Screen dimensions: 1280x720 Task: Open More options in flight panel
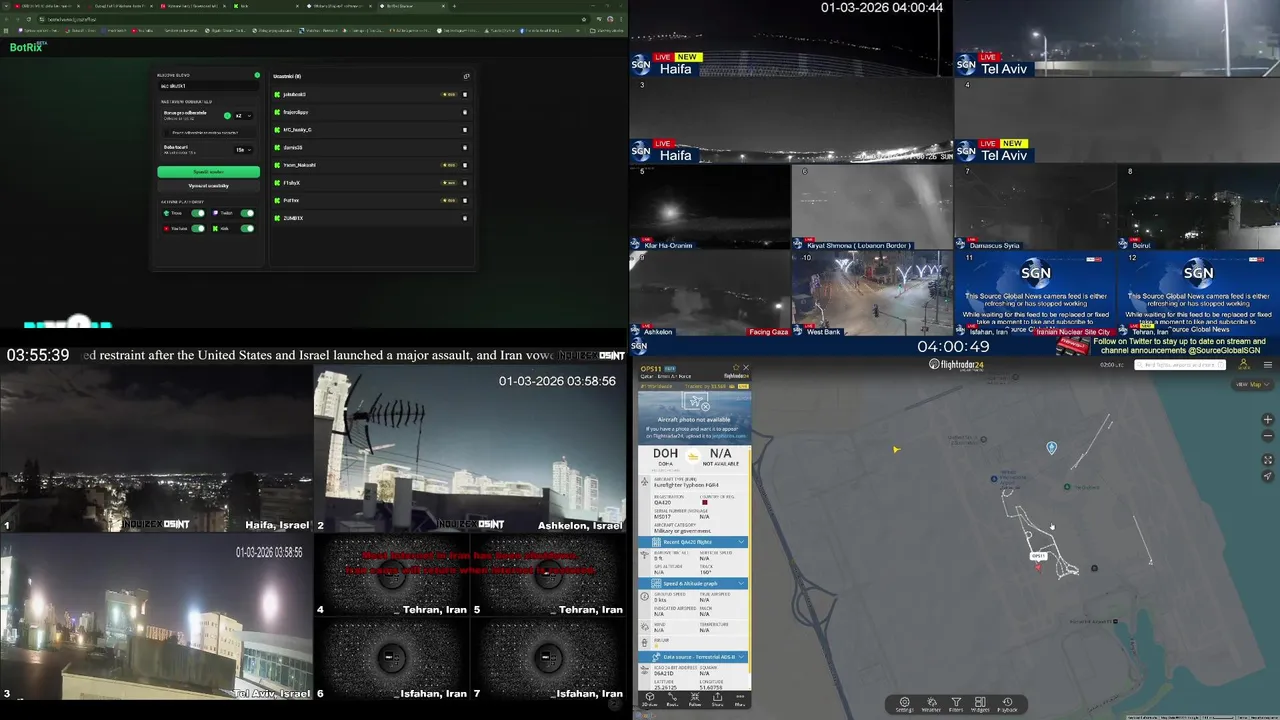(x=740, y=698)
